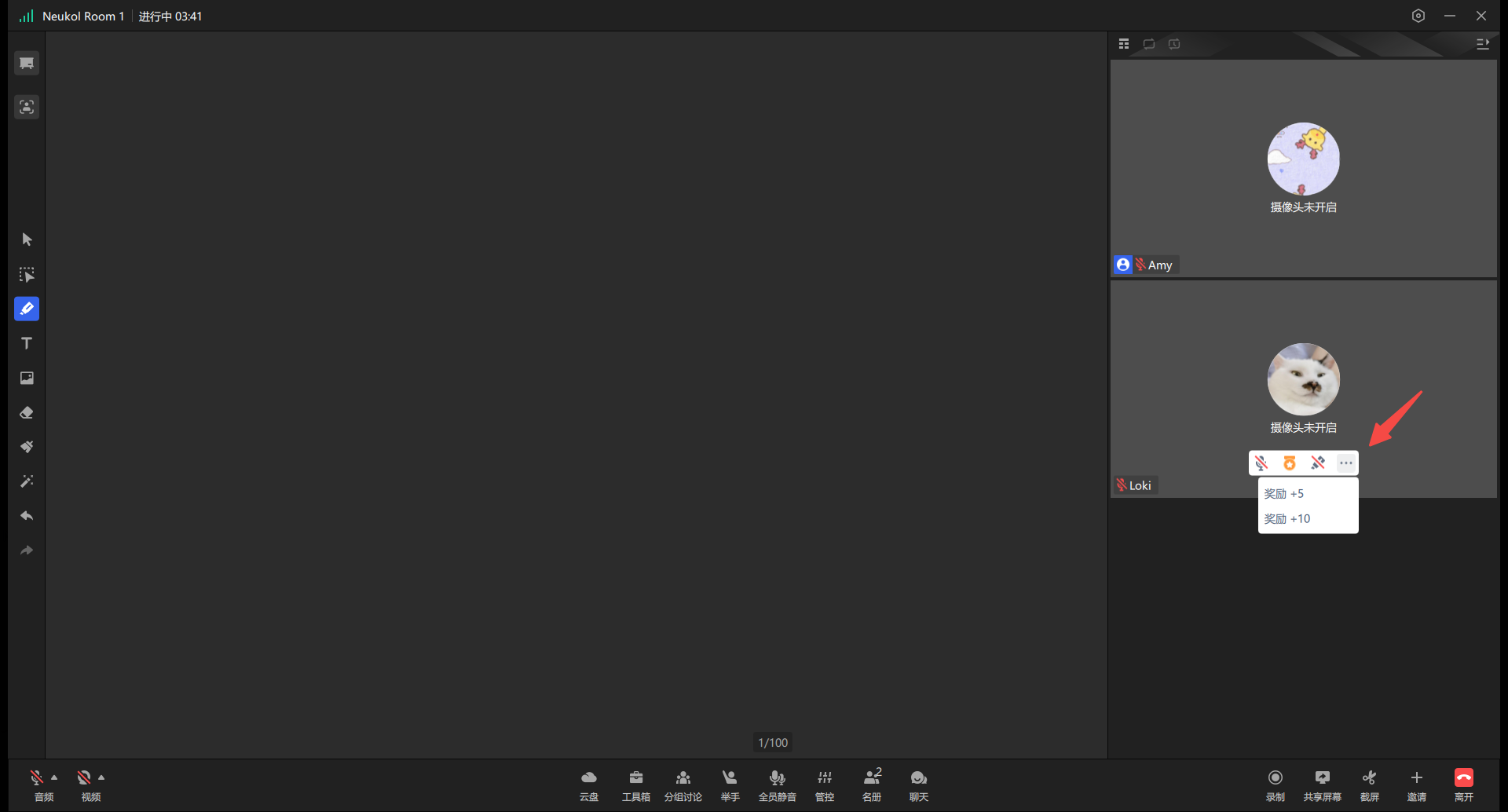
Task: Open more options for Loki
Action: (x=1346, y=463)
